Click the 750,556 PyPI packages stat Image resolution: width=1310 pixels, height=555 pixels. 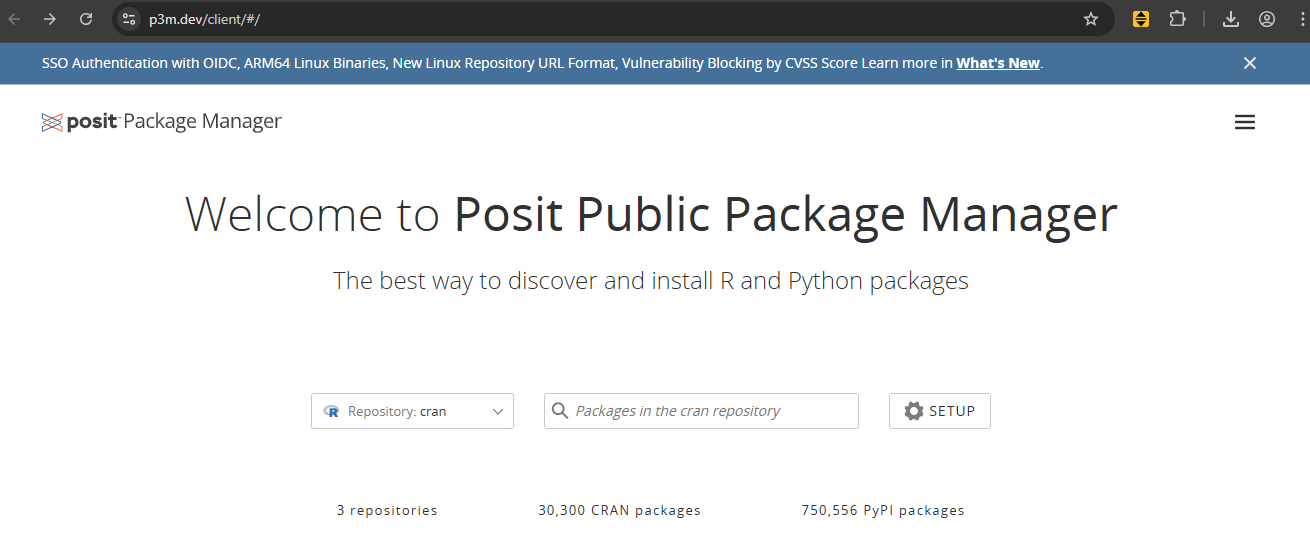[882, 510]
